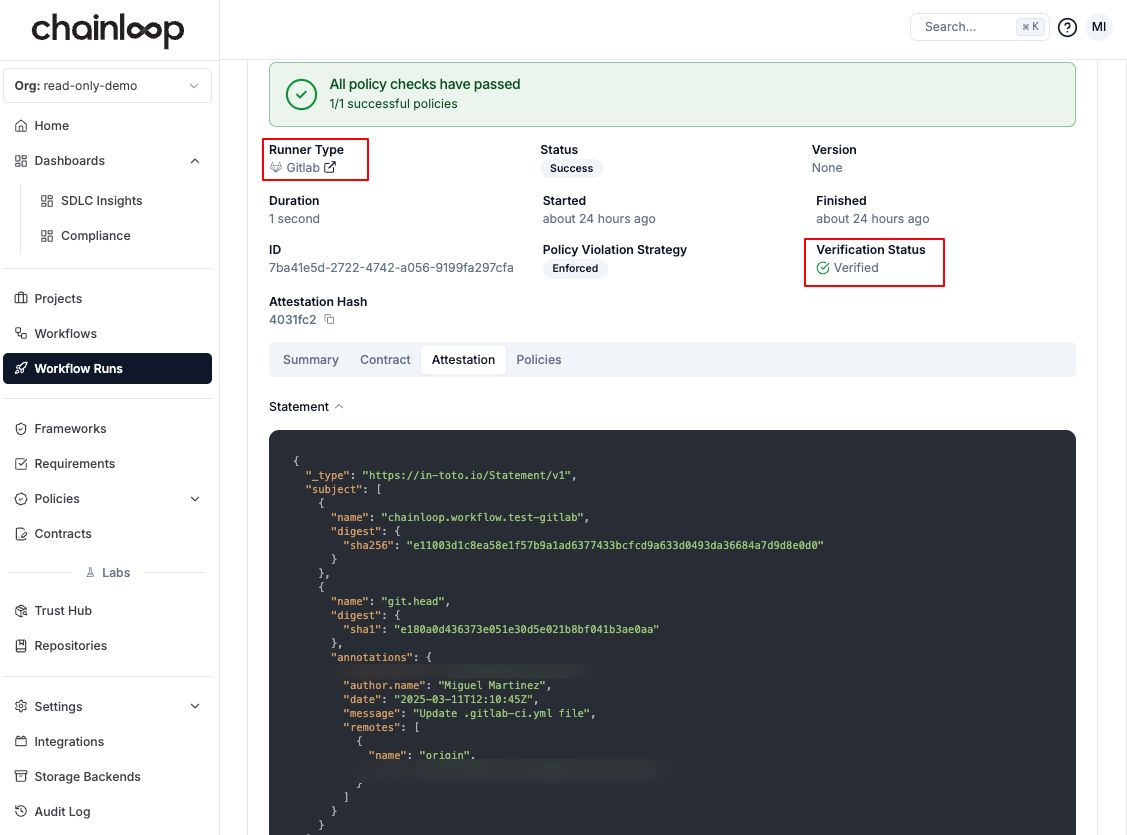Click the Audit Log icon
This screenshot has width=1127, height=835.
pyautogui.click(x=21, y=812)
